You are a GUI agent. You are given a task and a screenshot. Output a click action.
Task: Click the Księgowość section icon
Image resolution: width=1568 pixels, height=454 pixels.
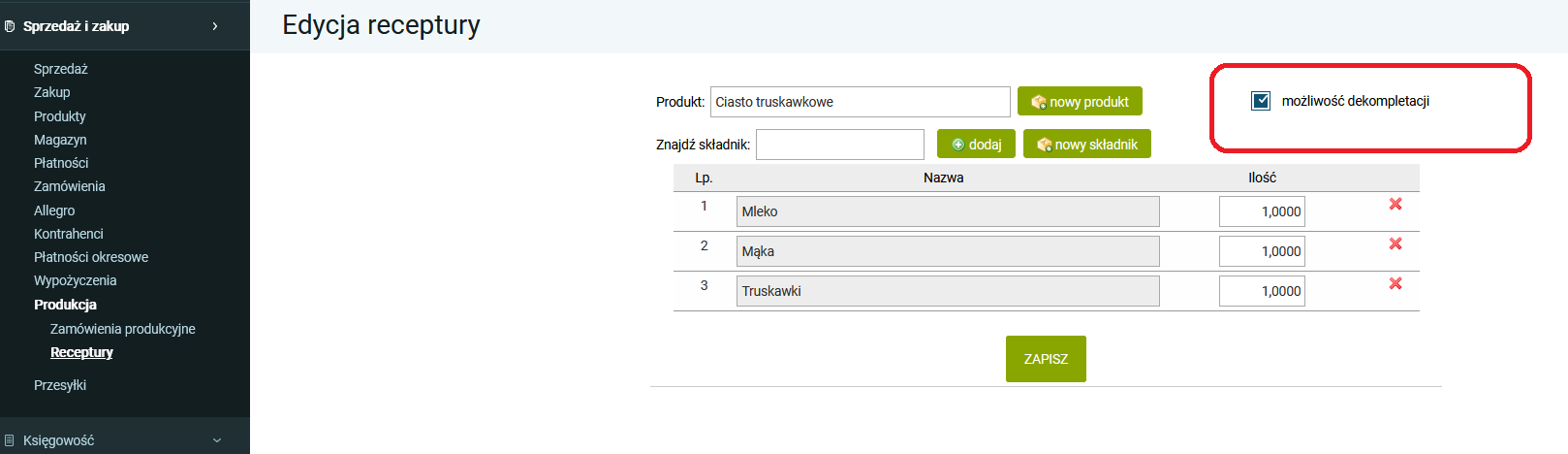coord(10,440)
